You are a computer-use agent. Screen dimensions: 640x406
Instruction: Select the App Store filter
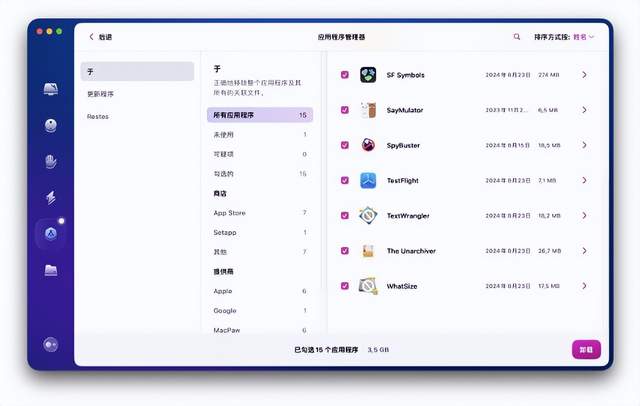pos(260,213)
